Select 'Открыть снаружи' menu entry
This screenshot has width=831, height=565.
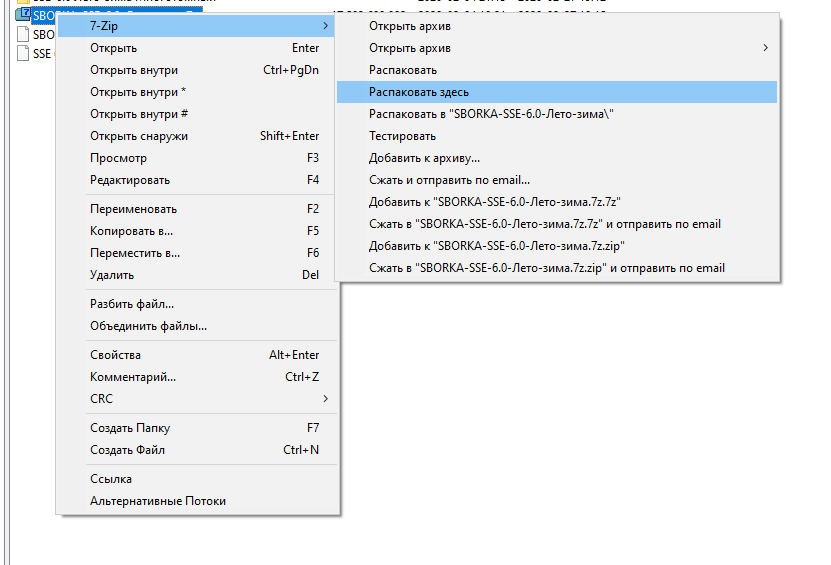coord(139,136)
